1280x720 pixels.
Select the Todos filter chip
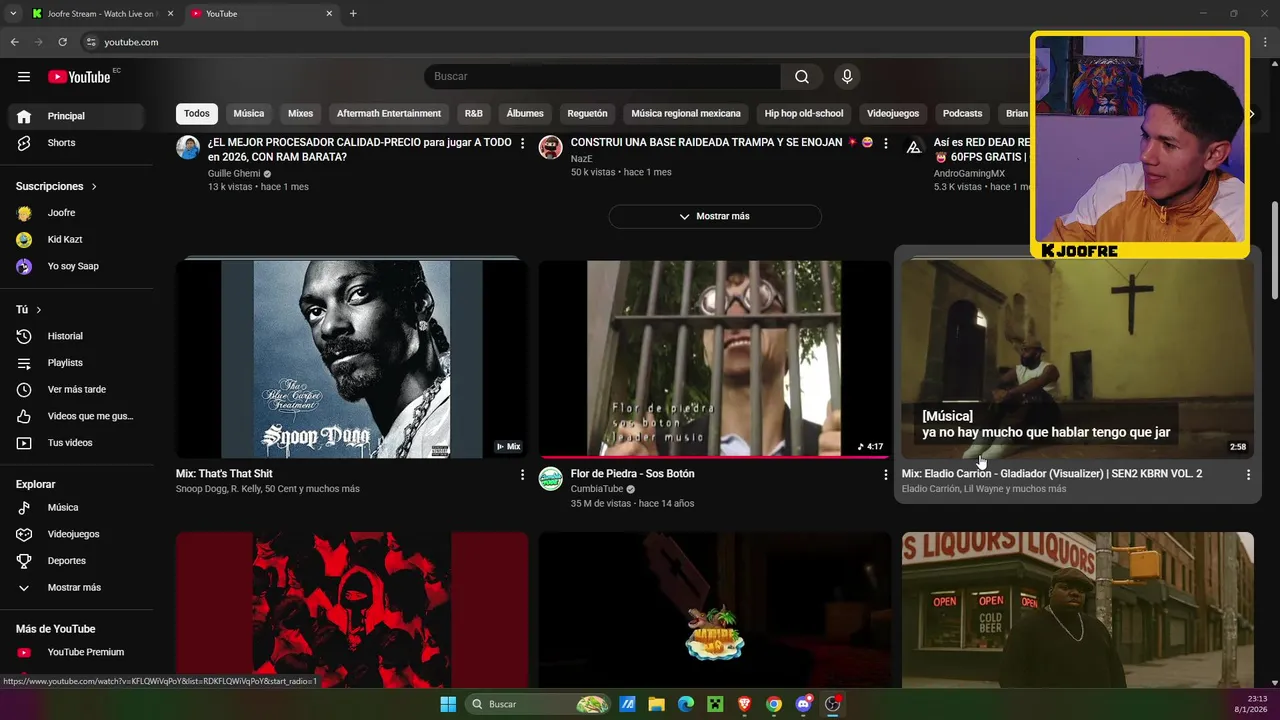(197, 114)
